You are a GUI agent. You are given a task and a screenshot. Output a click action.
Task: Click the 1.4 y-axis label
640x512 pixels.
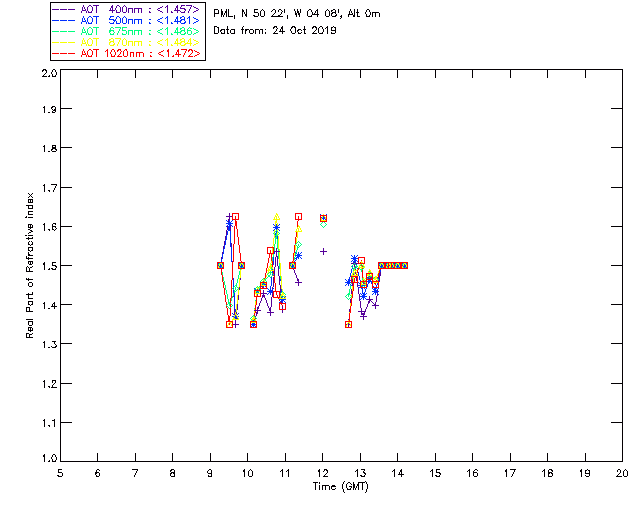pyautogui.click(x=49, y=305)
